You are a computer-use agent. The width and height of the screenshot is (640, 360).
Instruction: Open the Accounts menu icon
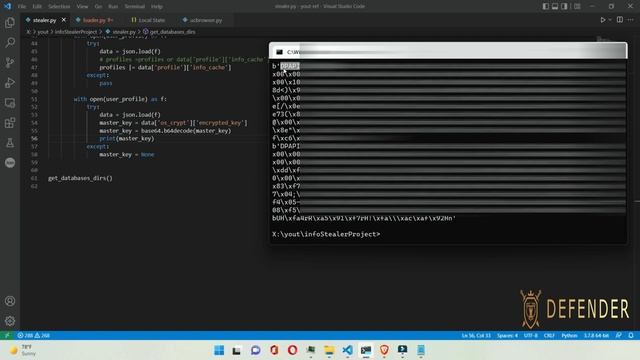10,301
